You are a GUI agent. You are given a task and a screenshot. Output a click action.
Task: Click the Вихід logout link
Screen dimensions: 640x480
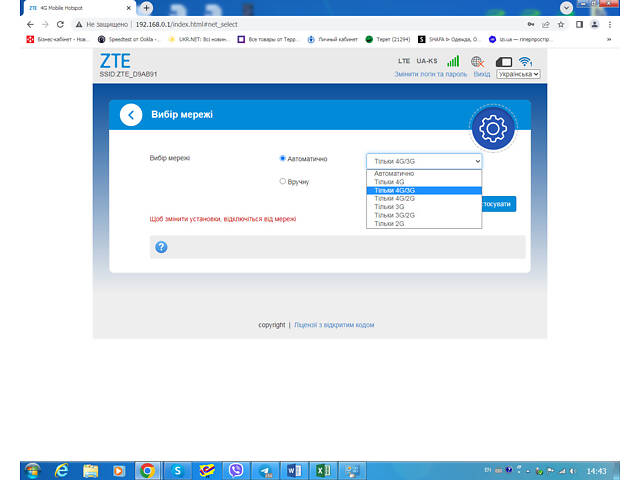[x=481, y=74]
